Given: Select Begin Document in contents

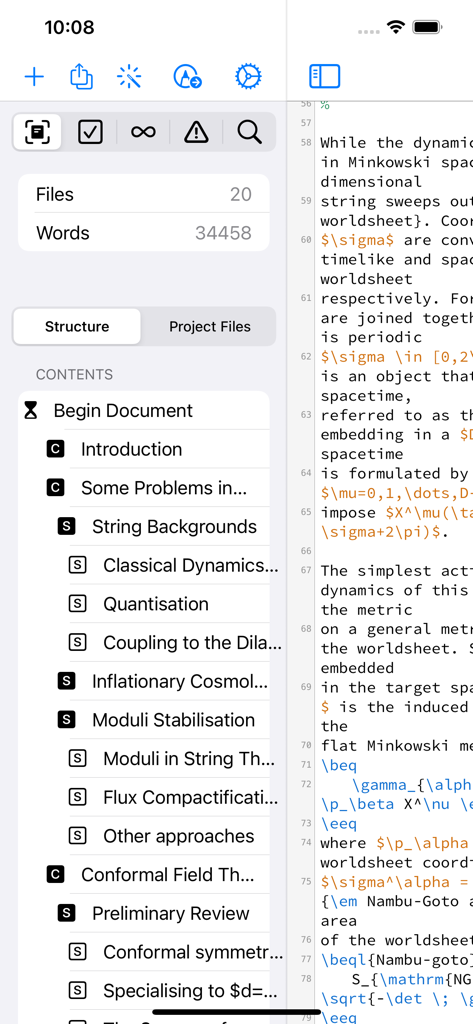Looking at the screenshot, I should (x=144, y=411).
